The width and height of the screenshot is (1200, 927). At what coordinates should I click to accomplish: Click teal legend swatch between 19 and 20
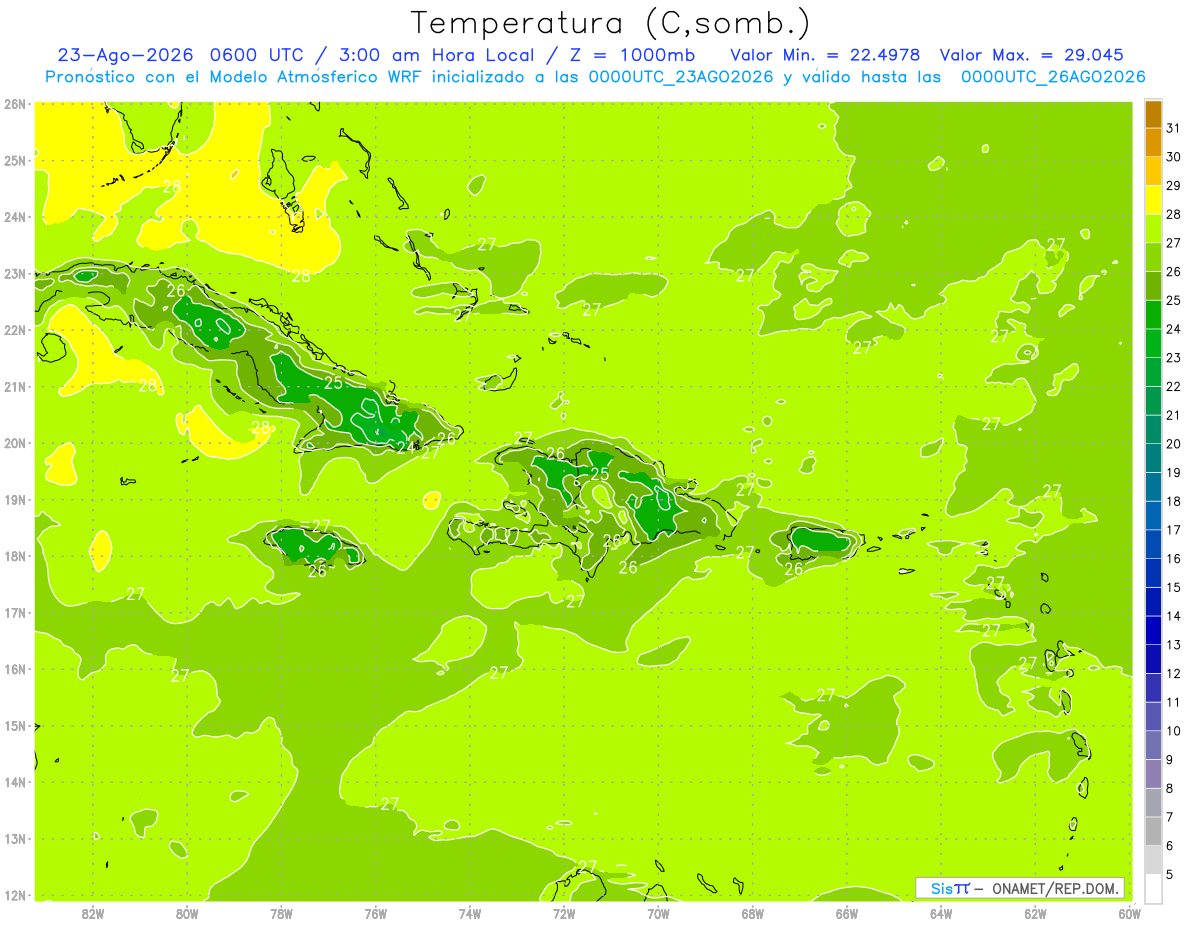[1153, 458]
